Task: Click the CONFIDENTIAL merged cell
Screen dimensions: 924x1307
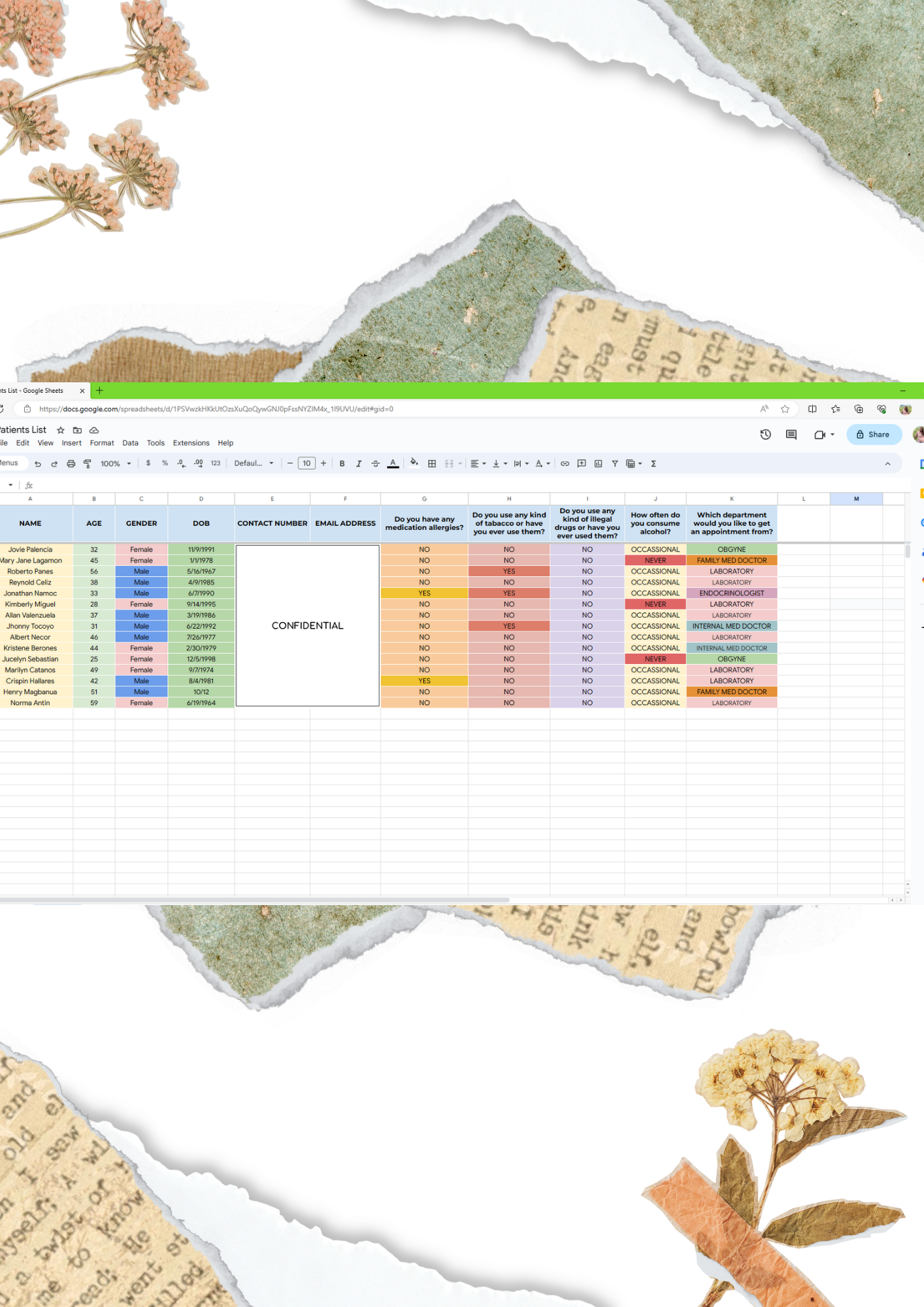Action: click(x=307, y=625)
